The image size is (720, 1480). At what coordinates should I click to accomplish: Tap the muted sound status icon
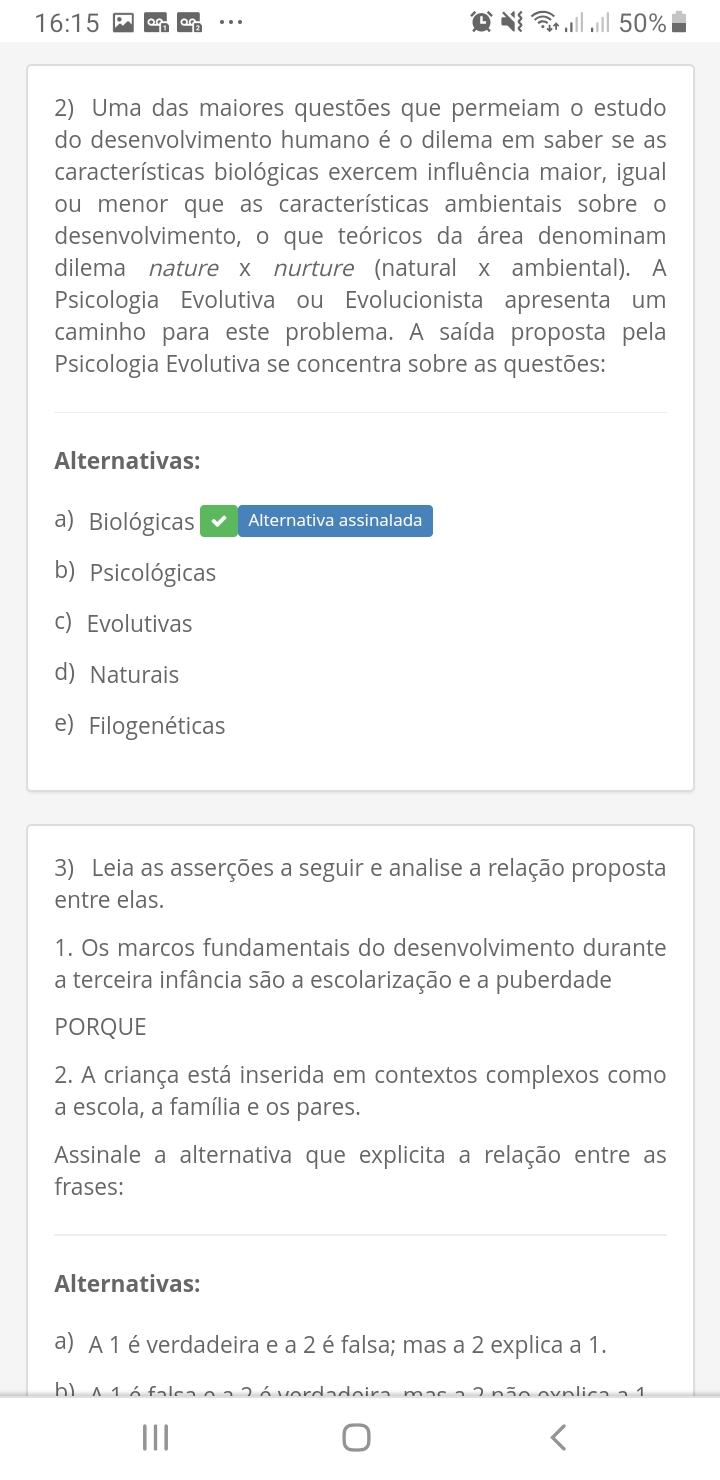tap(513, 22)
